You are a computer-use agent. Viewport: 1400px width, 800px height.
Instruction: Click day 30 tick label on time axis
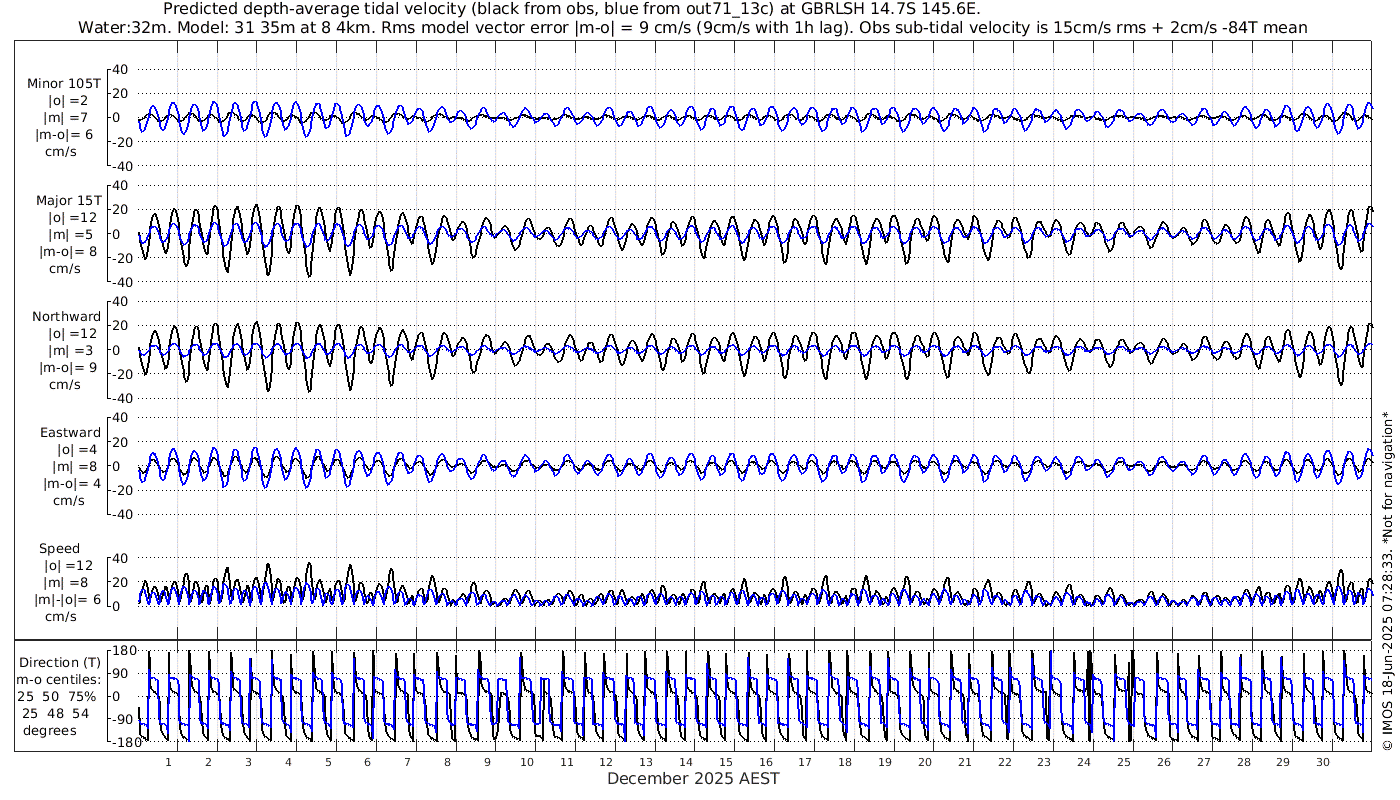[x=1322, y=762]
